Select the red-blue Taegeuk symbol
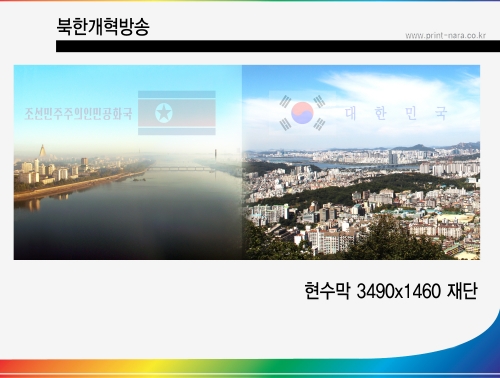500x378 pixels. [302, 113]
